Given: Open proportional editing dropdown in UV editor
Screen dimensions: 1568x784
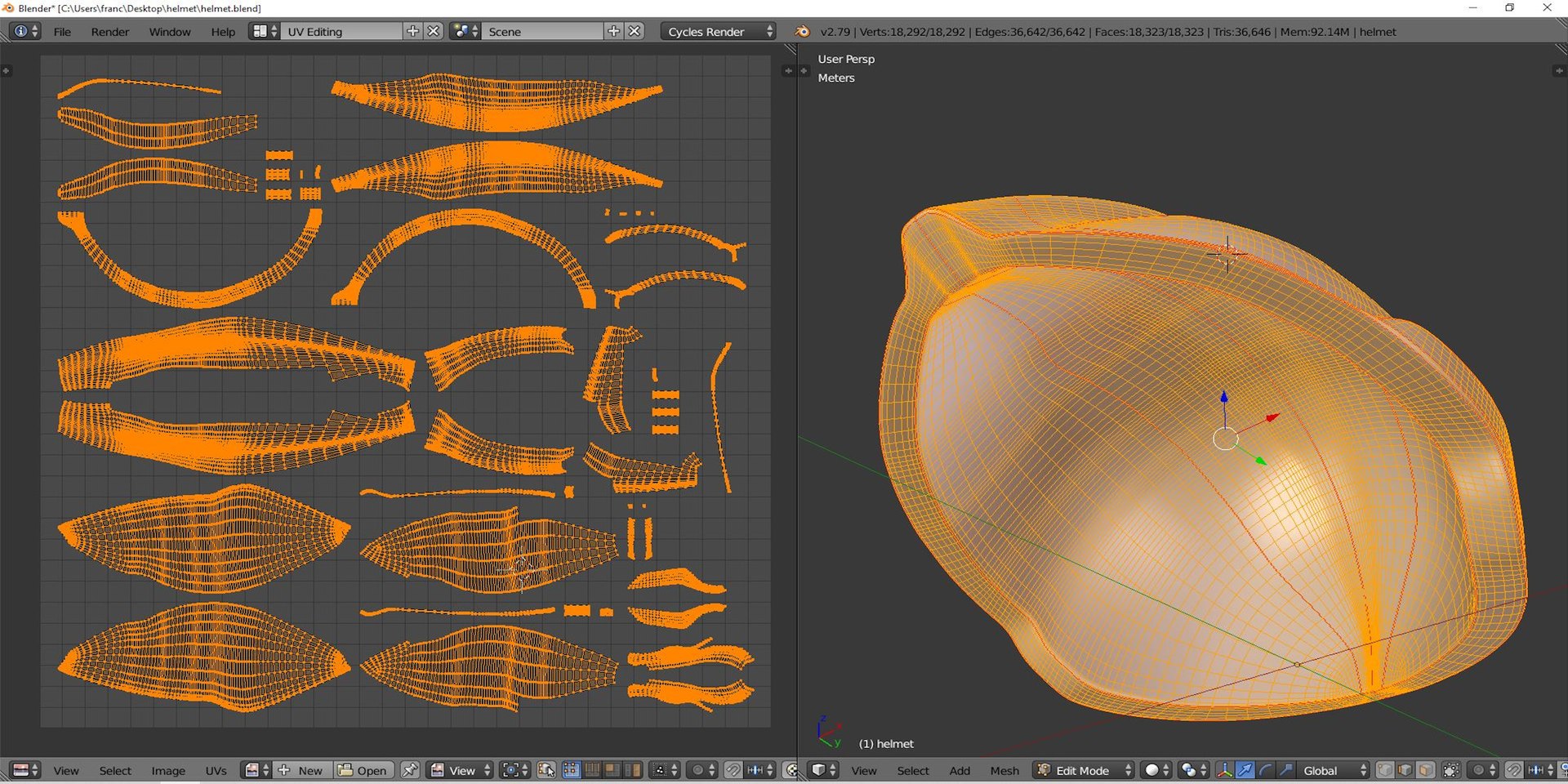Looking at the screenshot, I should click(x=702, y=770).
